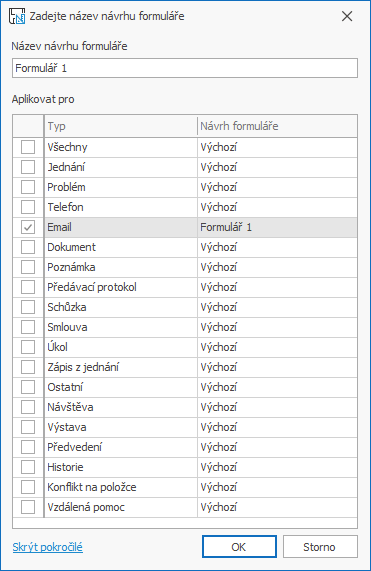Select the Úkol checkbox

point(28,347)
